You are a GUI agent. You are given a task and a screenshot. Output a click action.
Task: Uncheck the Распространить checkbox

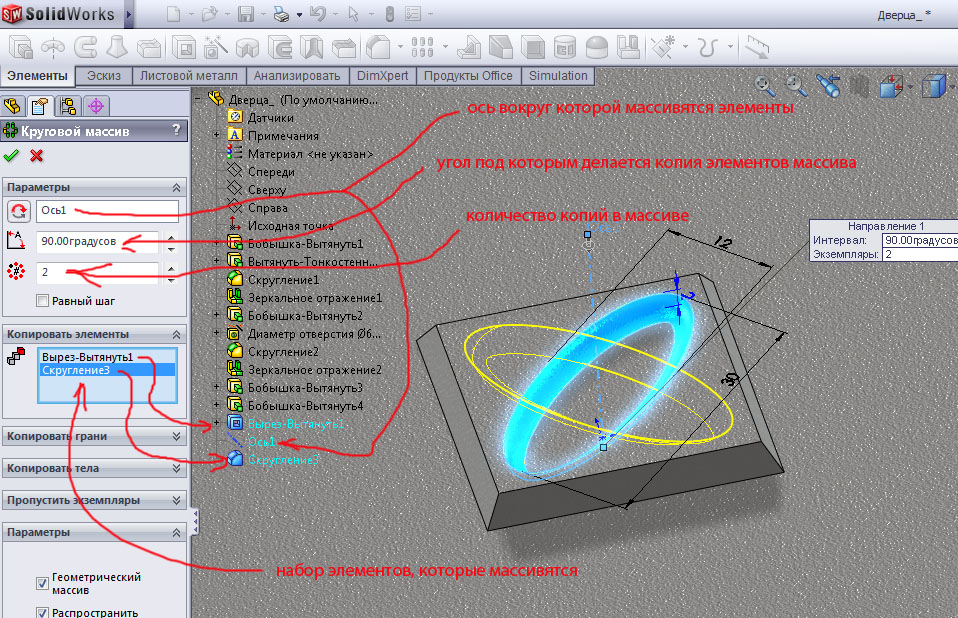click(x=42, y=612)
